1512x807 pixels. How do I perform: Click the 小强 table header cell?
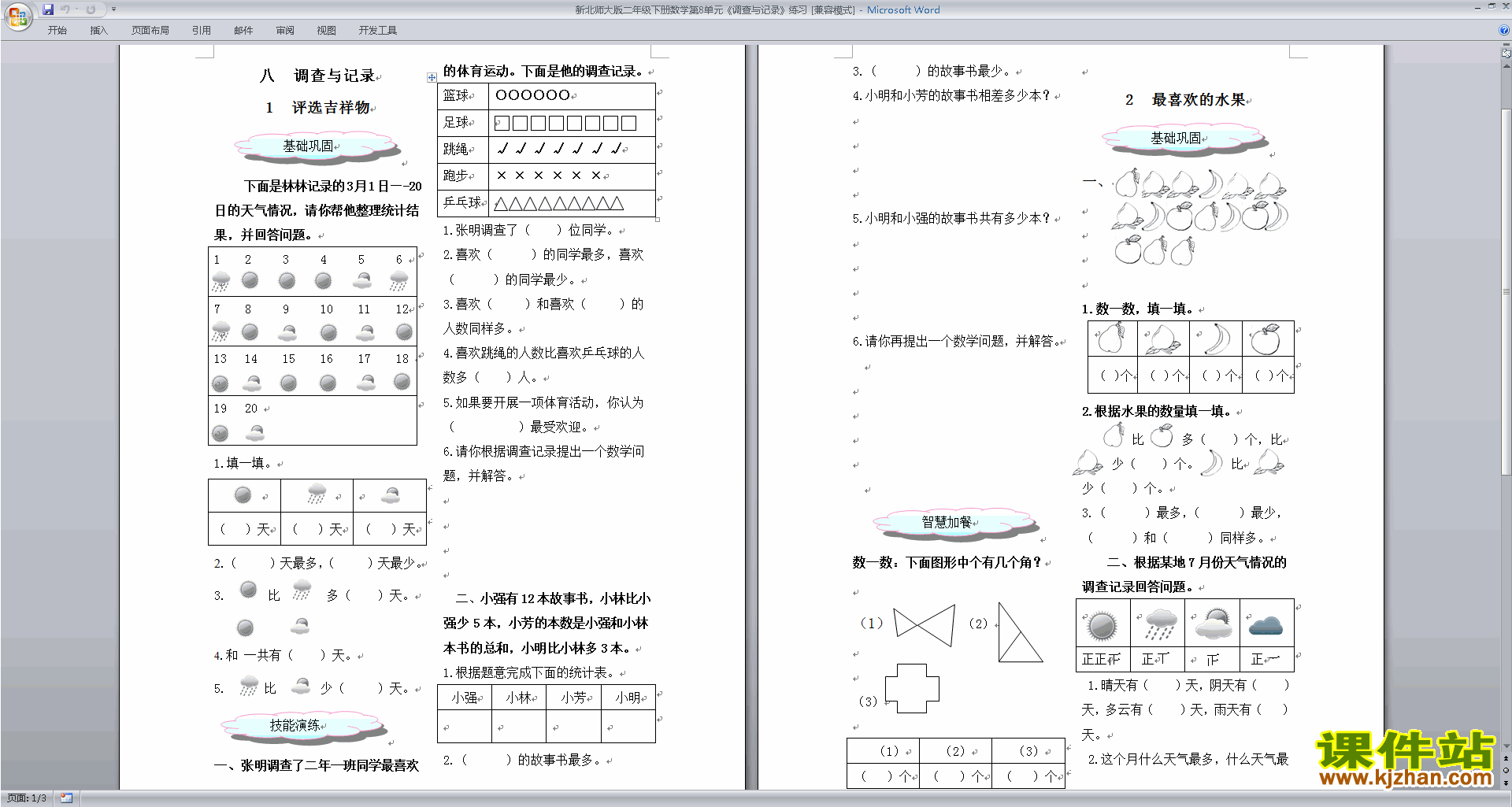[x=465, y=698]
